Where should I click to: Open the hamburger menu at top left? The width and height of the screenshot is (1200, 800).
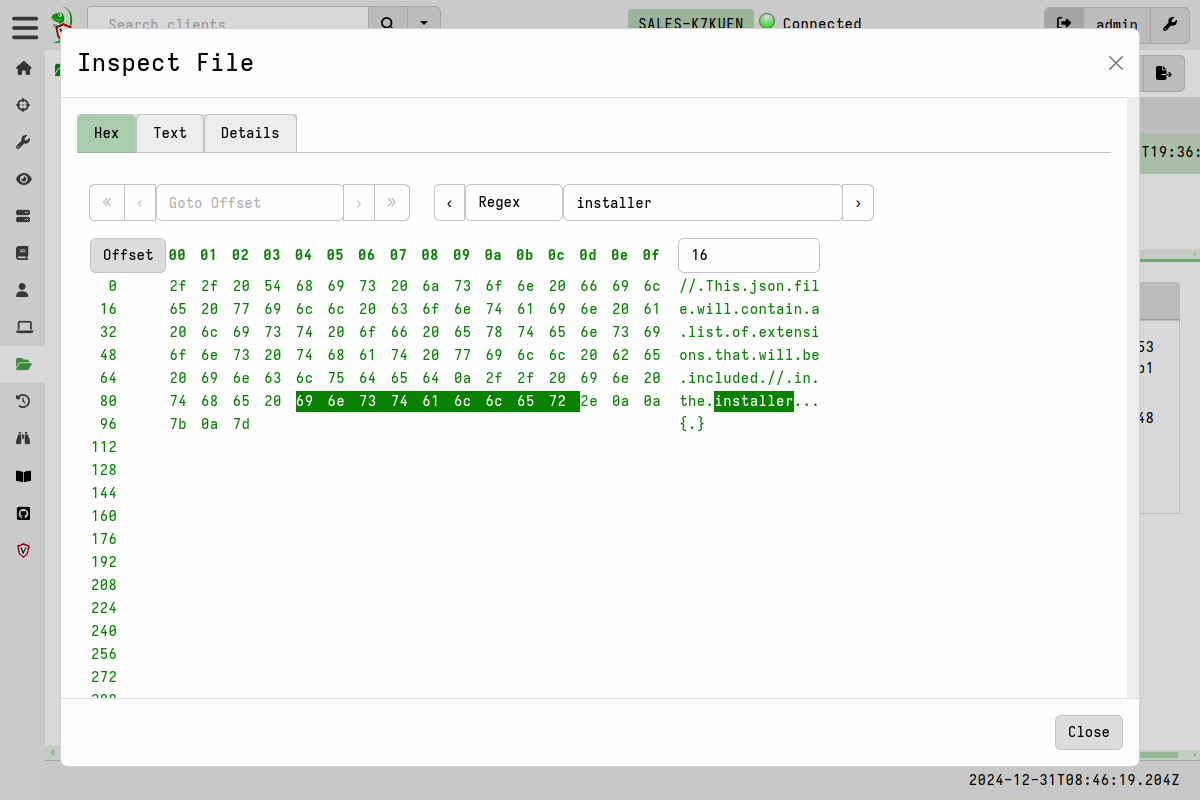pyautogui.click(x=24, y=28)
